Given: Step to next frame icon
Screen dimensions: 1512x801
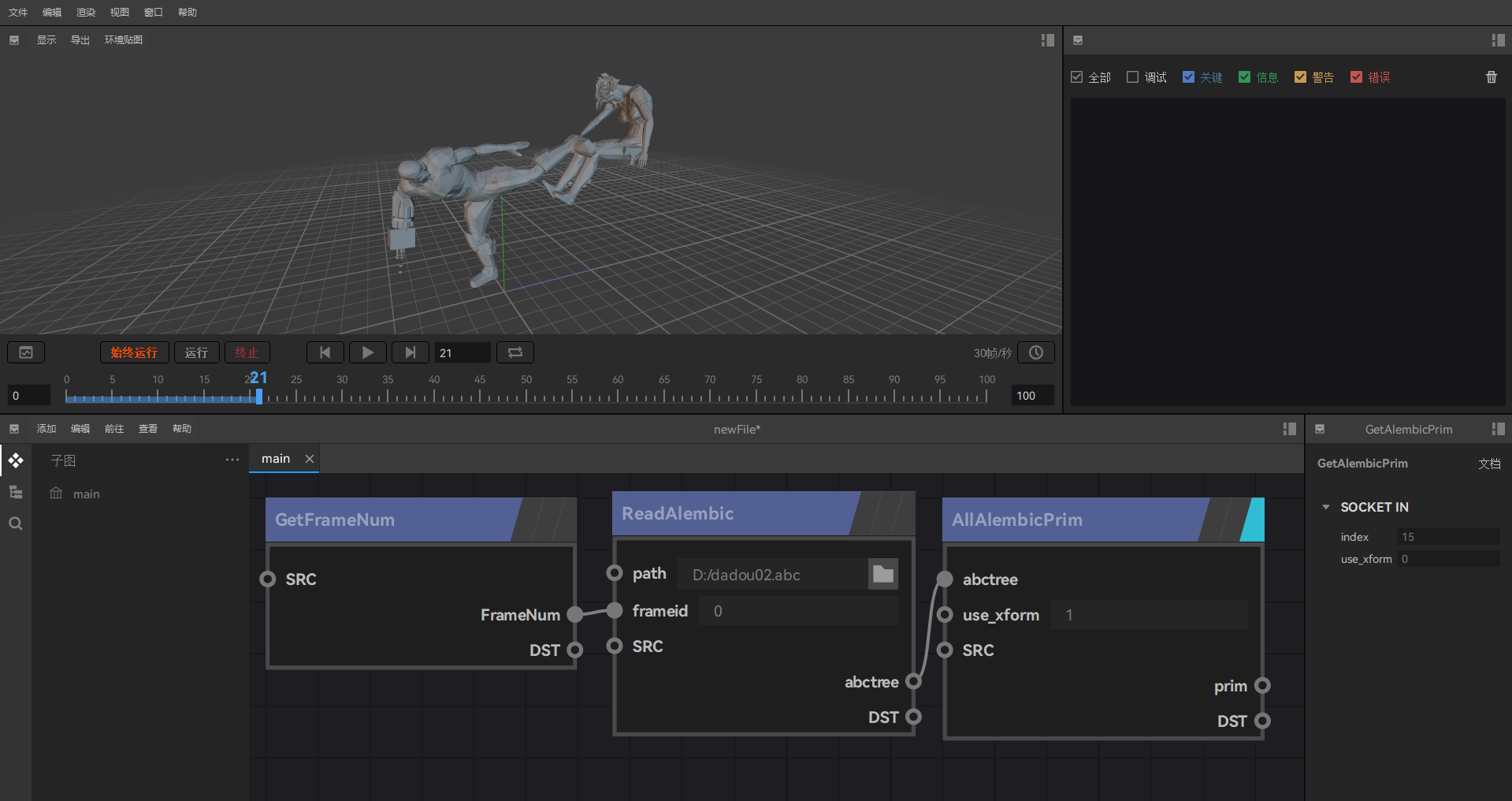Looking at the screenshot, I should point(410,352).
